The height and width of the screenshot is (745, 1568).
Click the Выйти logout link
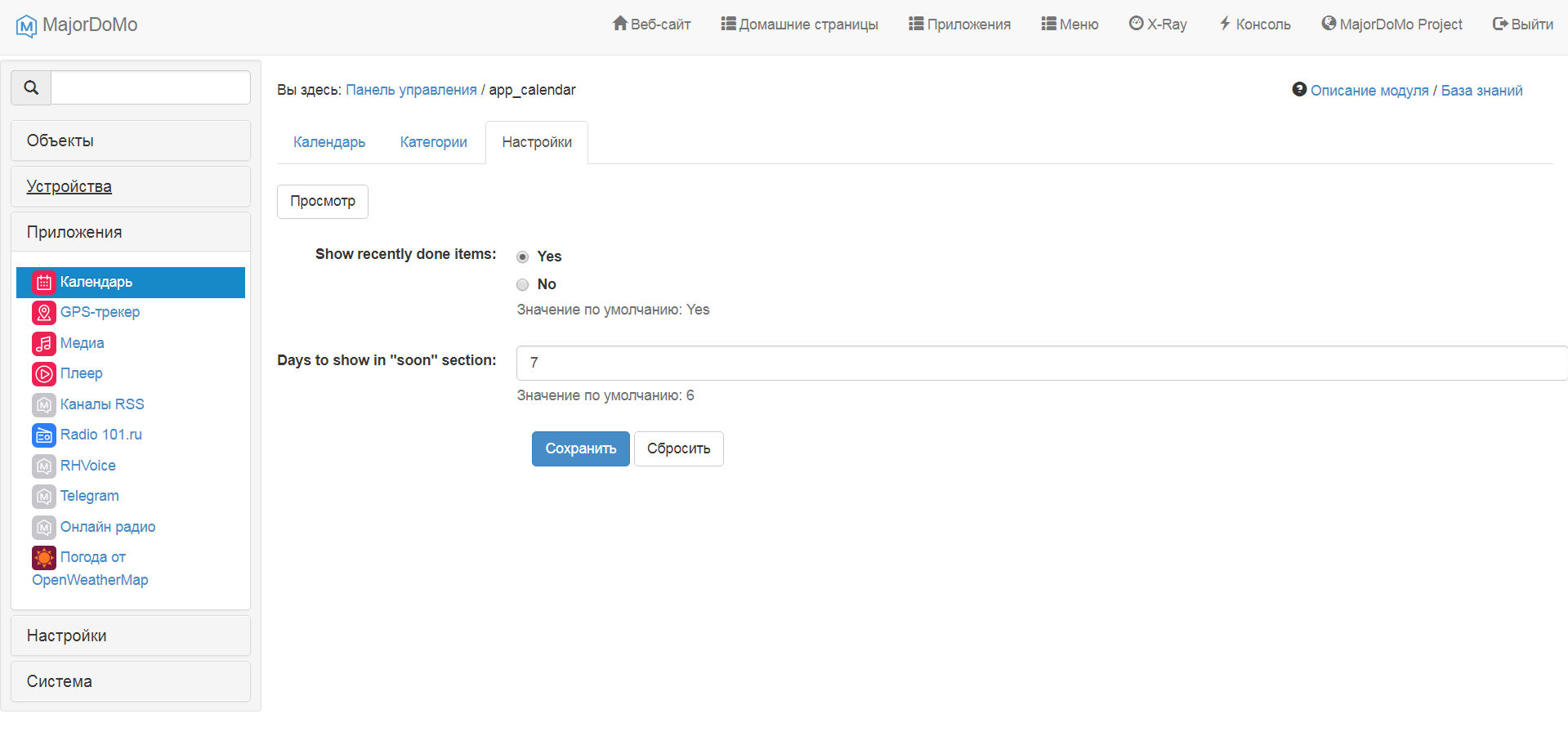pos(1523,25)
